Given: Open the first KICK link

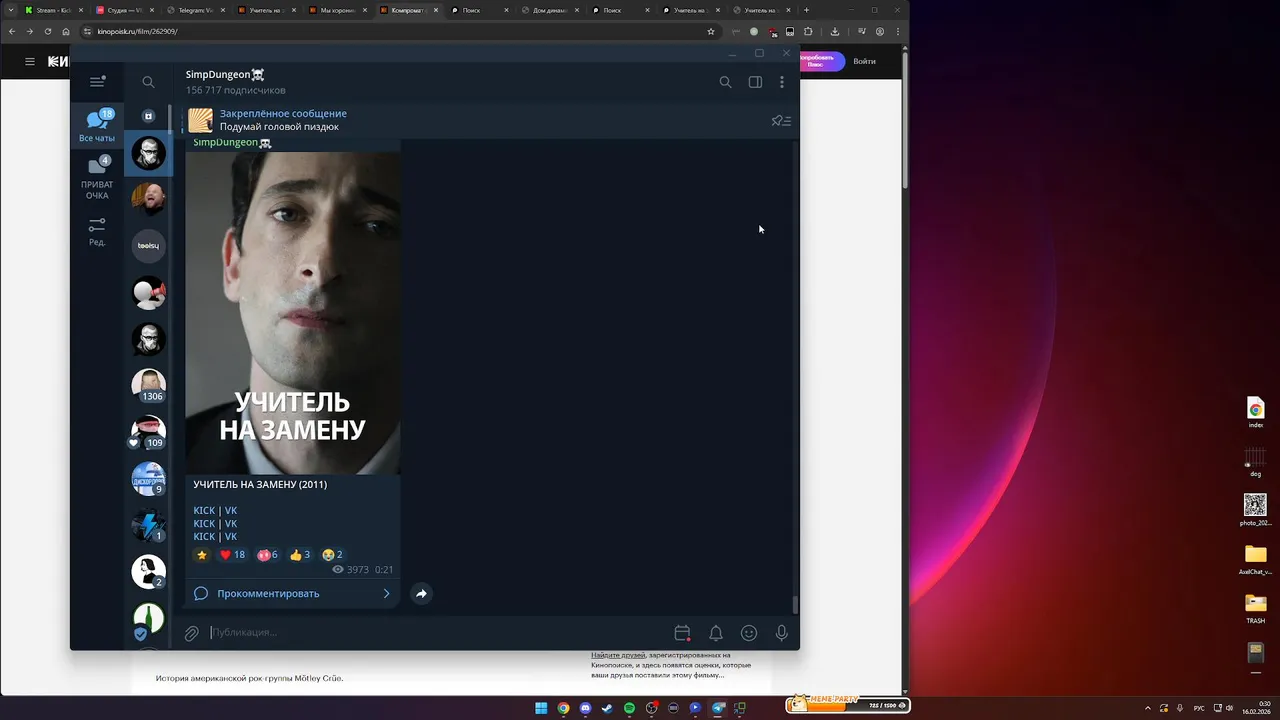Looking at the screenshot, I should [204, 510].
